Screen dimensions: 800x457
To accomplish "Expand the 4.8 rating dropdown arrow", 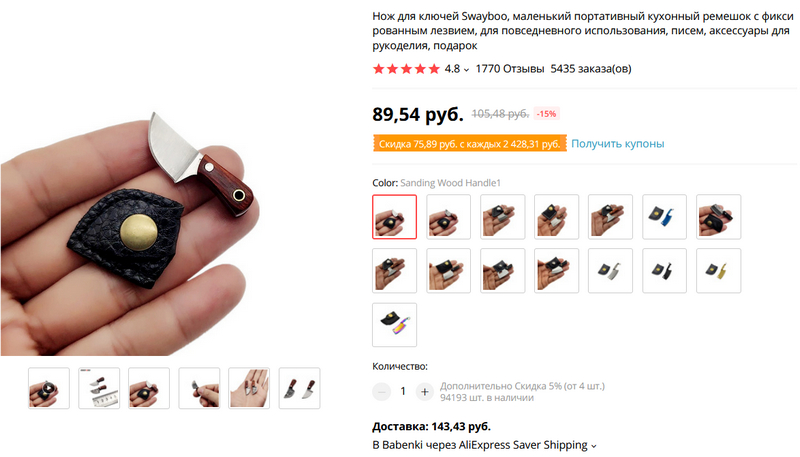I will coord(466,70).
